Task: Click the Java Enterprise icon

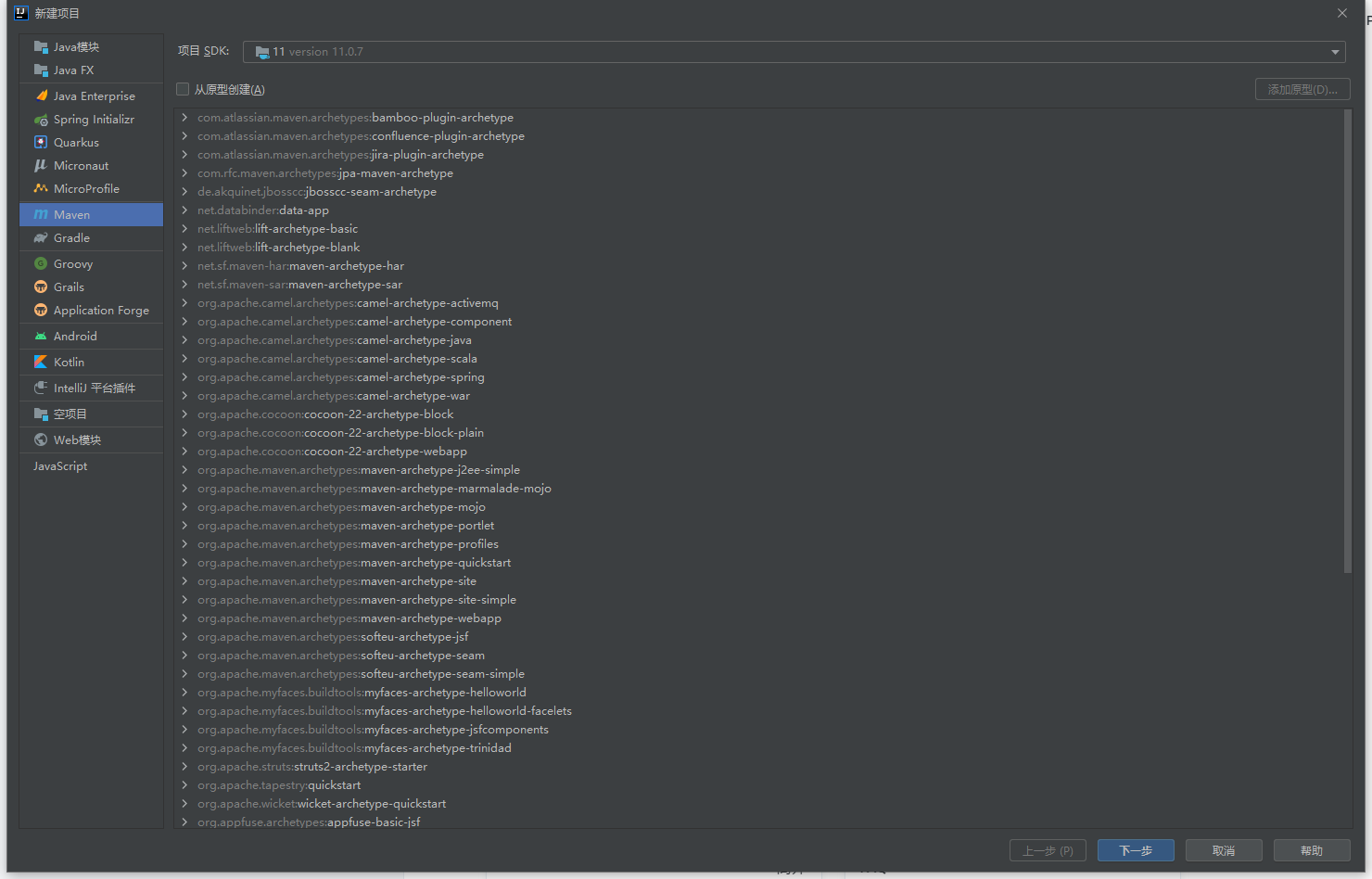Action: [x=41, y=96]
